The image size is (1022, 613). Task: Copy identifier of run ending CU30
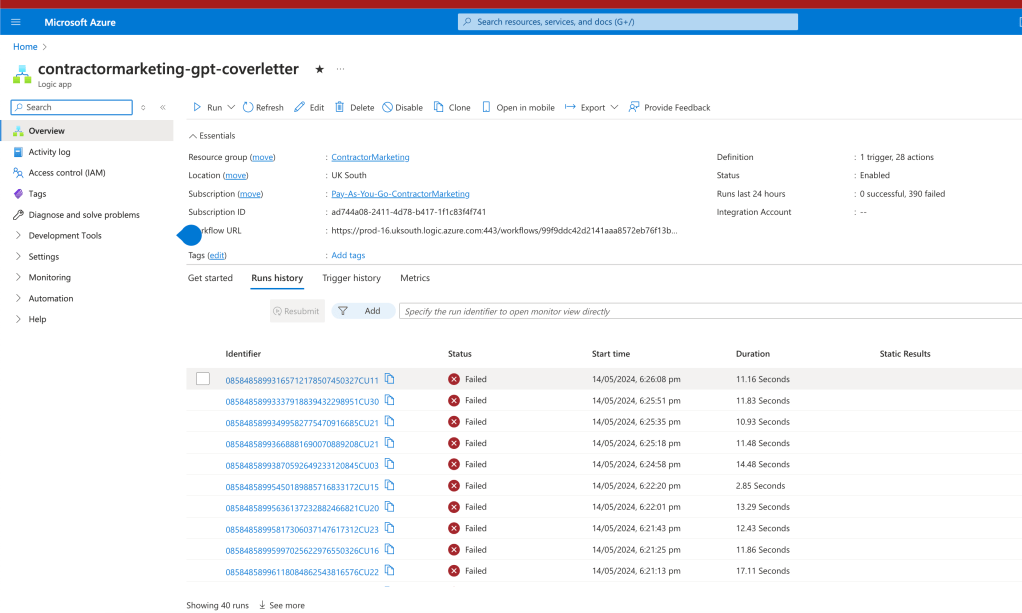(x=389, y=400)
